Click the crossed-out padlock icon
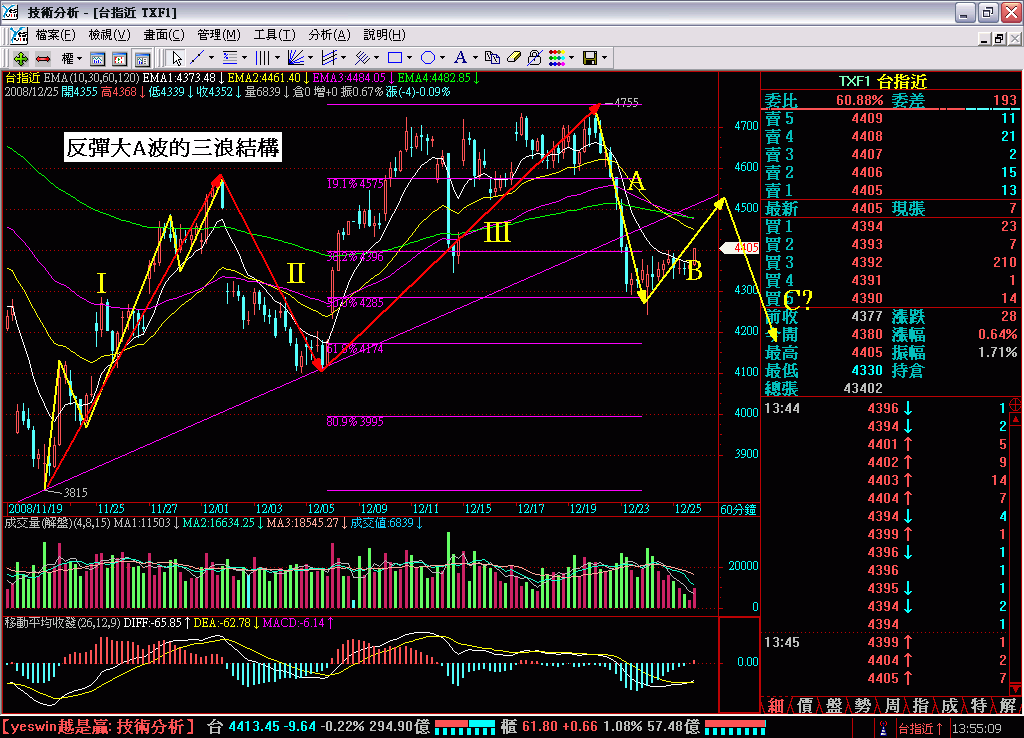The image size is (1024, 738). tap(535, 58)
